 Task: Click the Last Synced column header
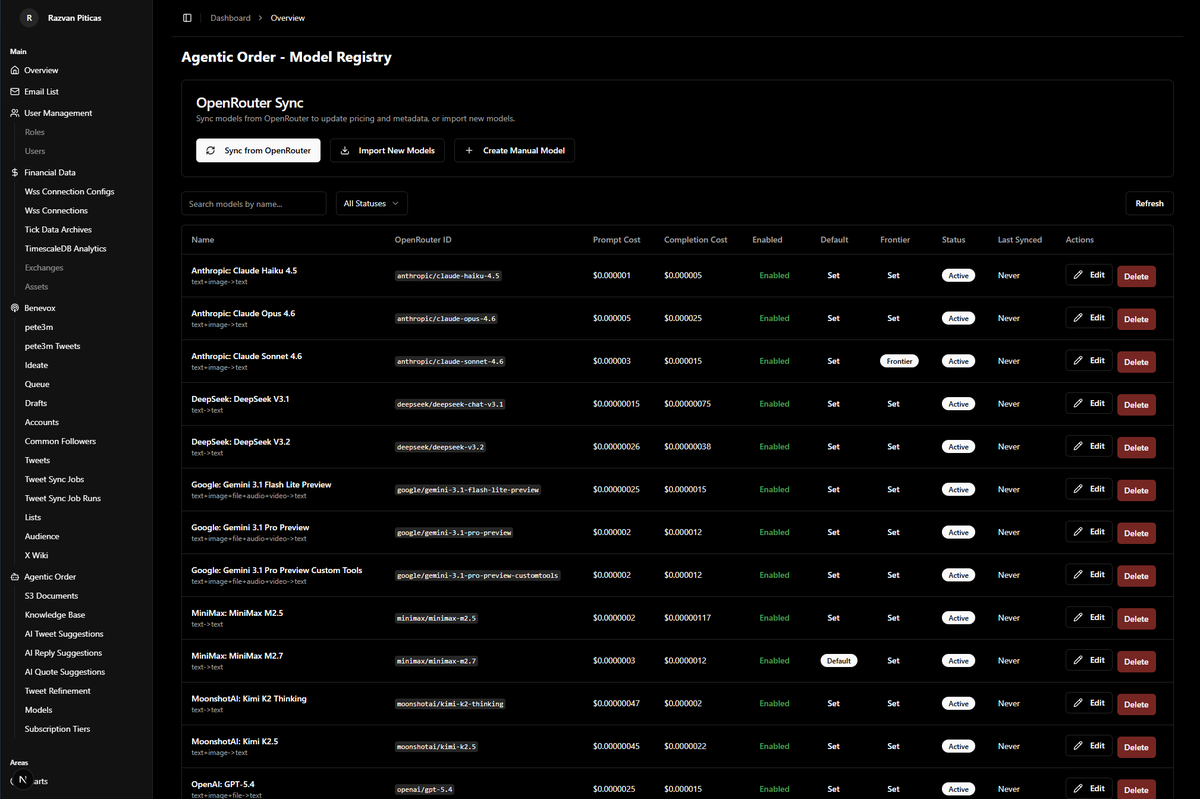(x=1020, y=240)
